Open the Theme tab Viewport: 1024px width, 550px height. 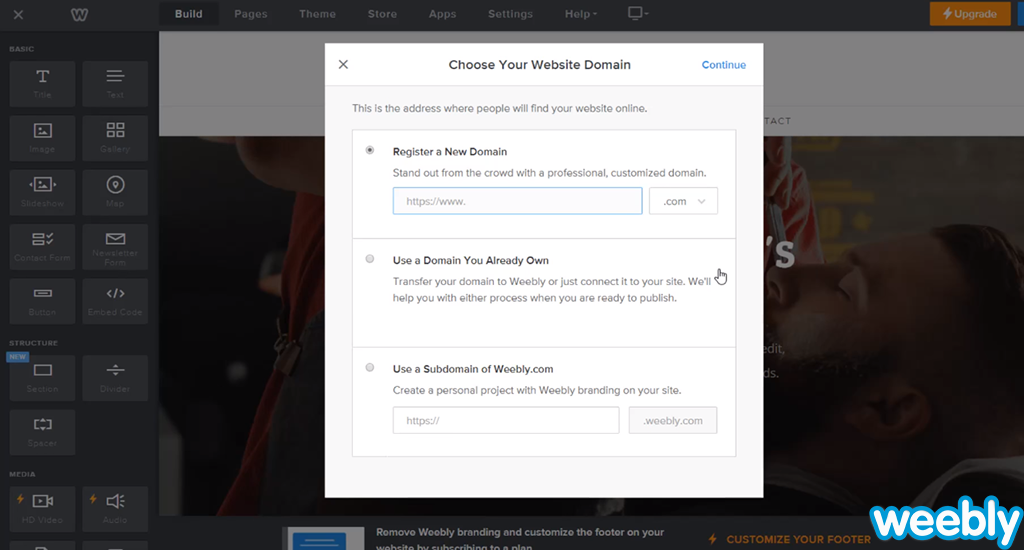point(317,14)
